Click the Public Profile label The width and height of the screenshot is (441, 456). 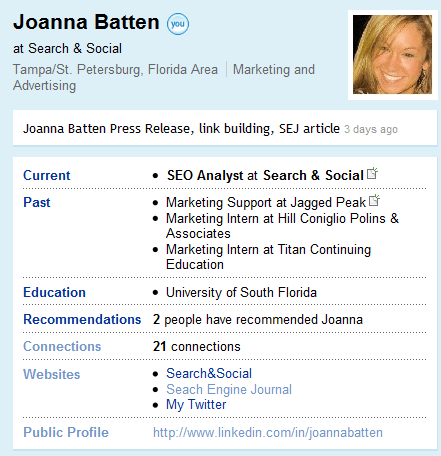coord(66,432)
